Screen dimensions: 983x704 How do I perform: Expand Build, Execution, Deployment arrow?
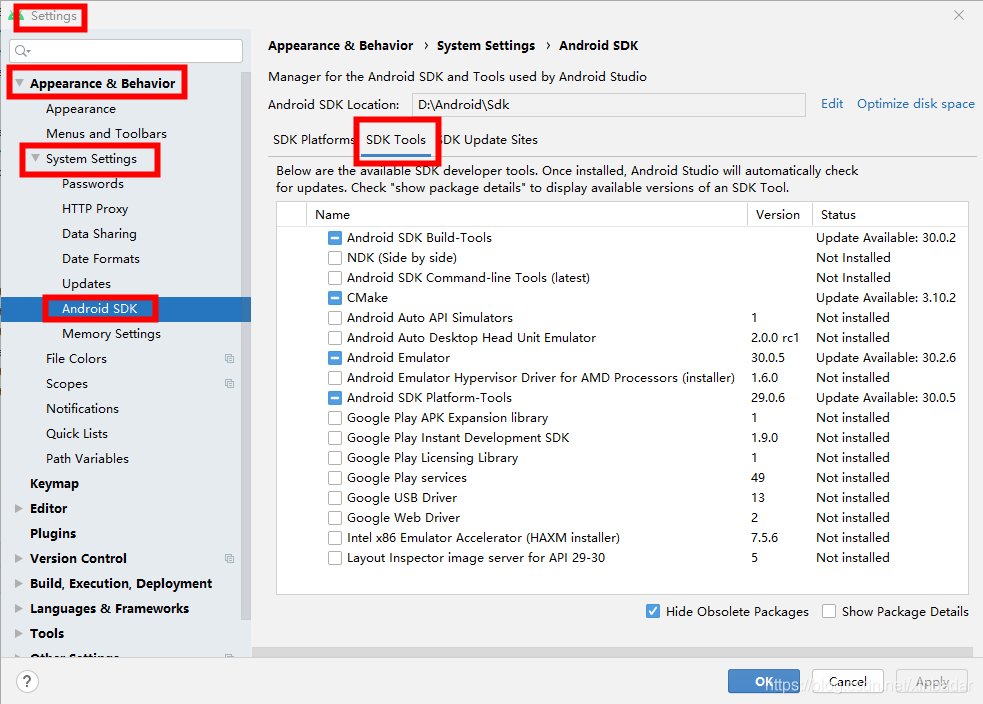19,584
